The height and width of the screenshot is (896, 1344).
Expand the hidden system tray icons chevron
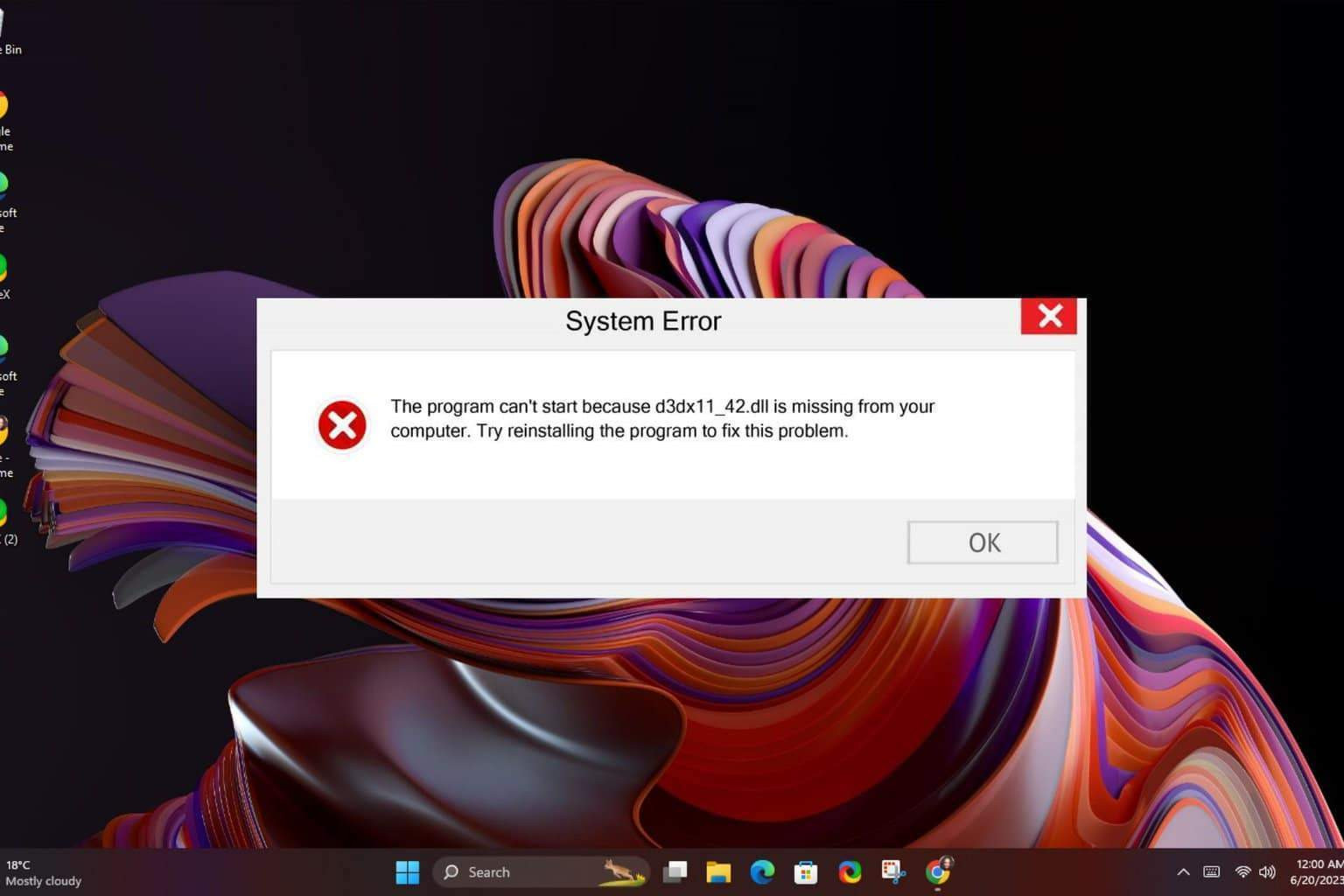click(x=1183, y=871)
